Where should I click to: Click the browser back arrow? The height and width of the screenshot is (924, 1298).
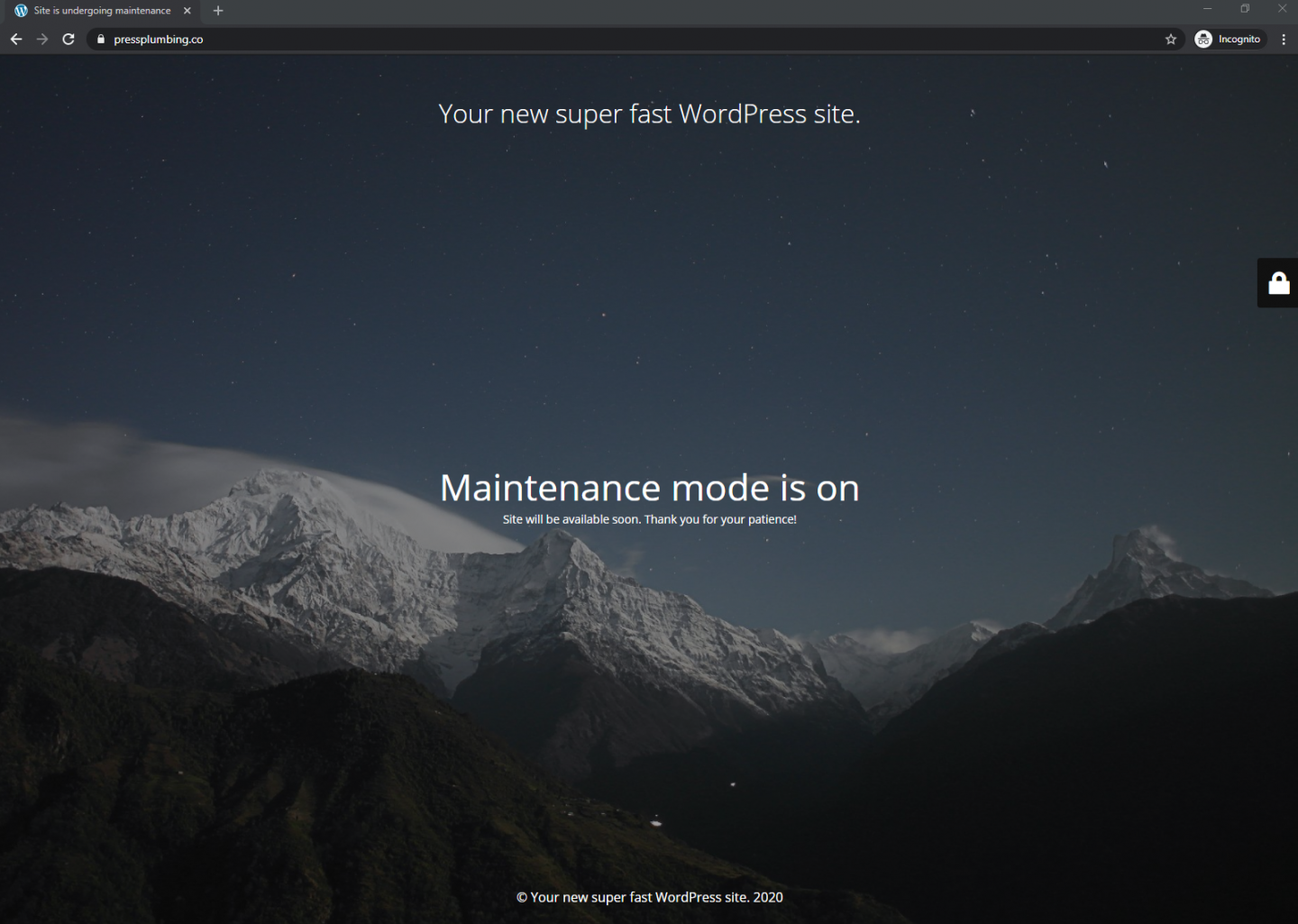pyautogui.click(x=16, y=39)
